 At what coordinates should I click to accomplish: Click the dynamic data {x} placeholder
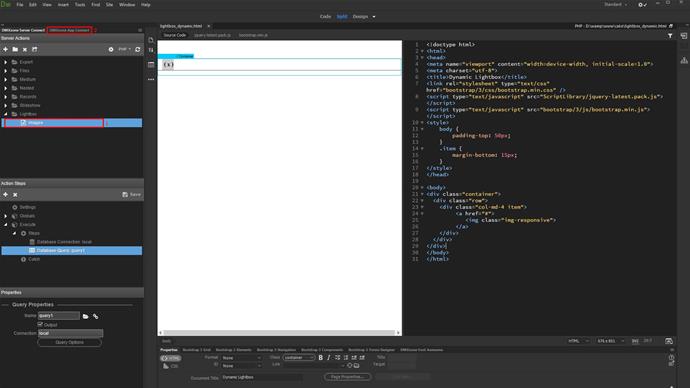tap(168, 65)
